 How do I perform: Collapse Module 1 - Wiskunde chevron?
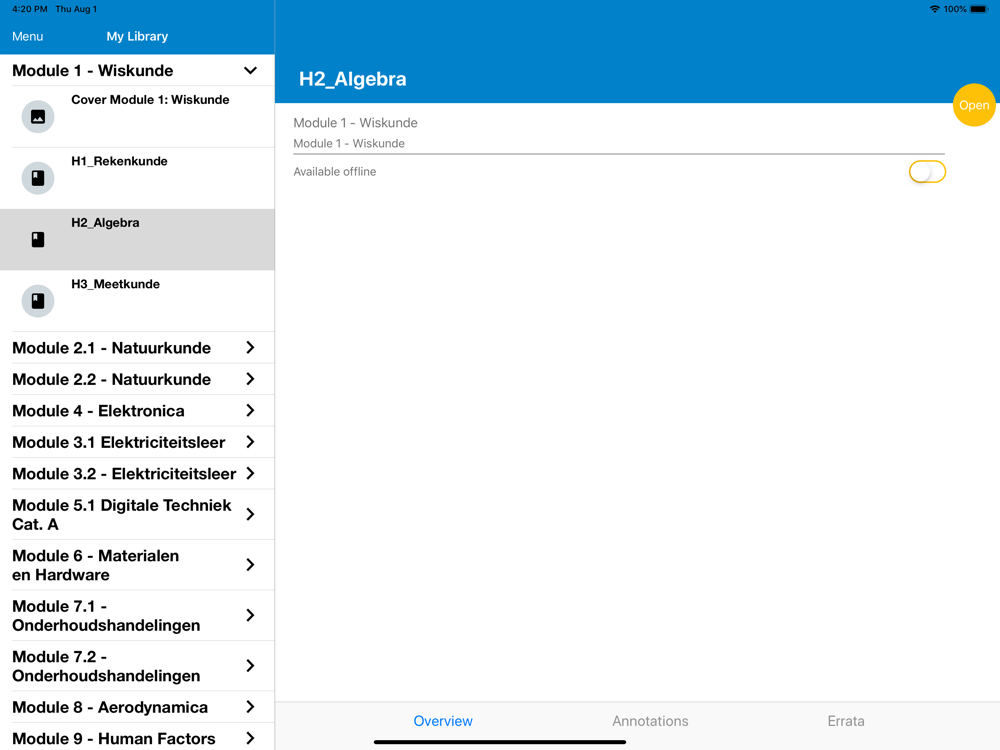point(250,70)
